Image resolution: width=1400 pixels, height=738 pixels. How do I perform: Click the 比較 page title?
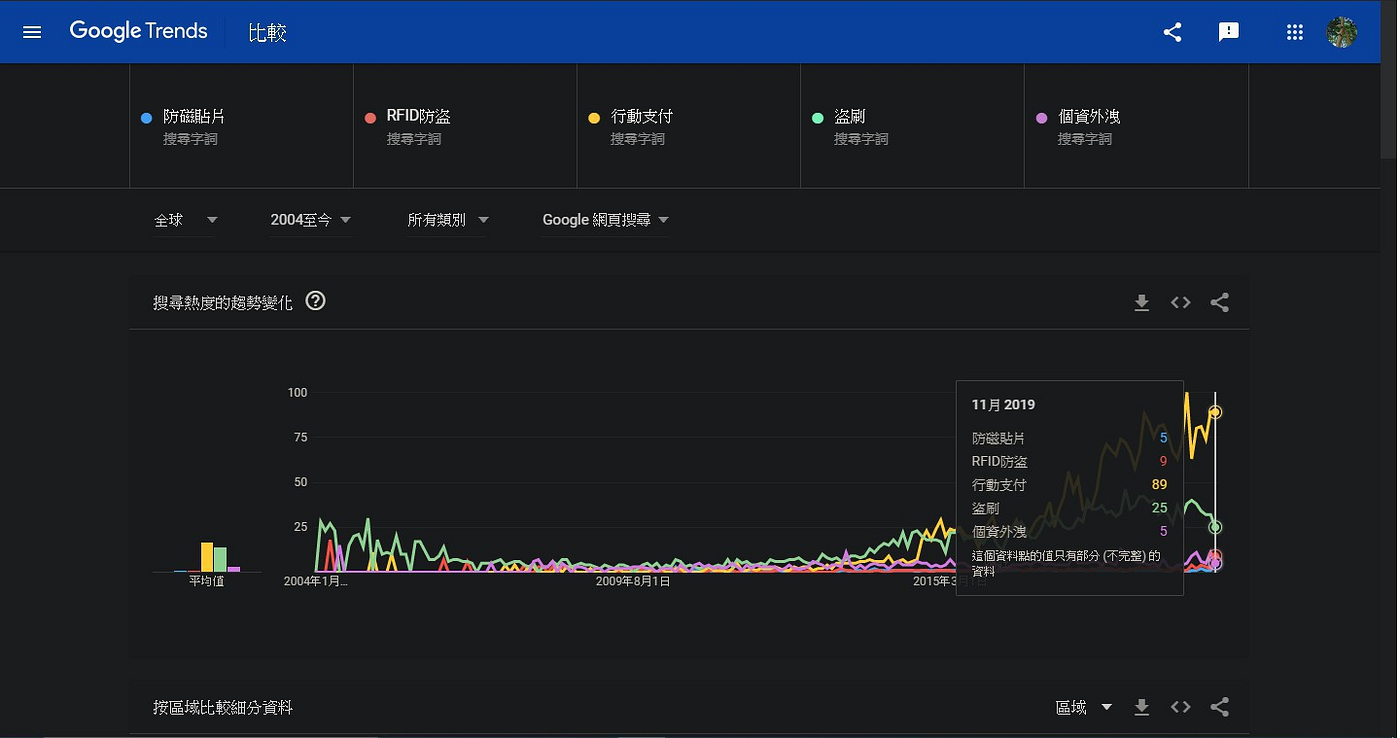268,32
